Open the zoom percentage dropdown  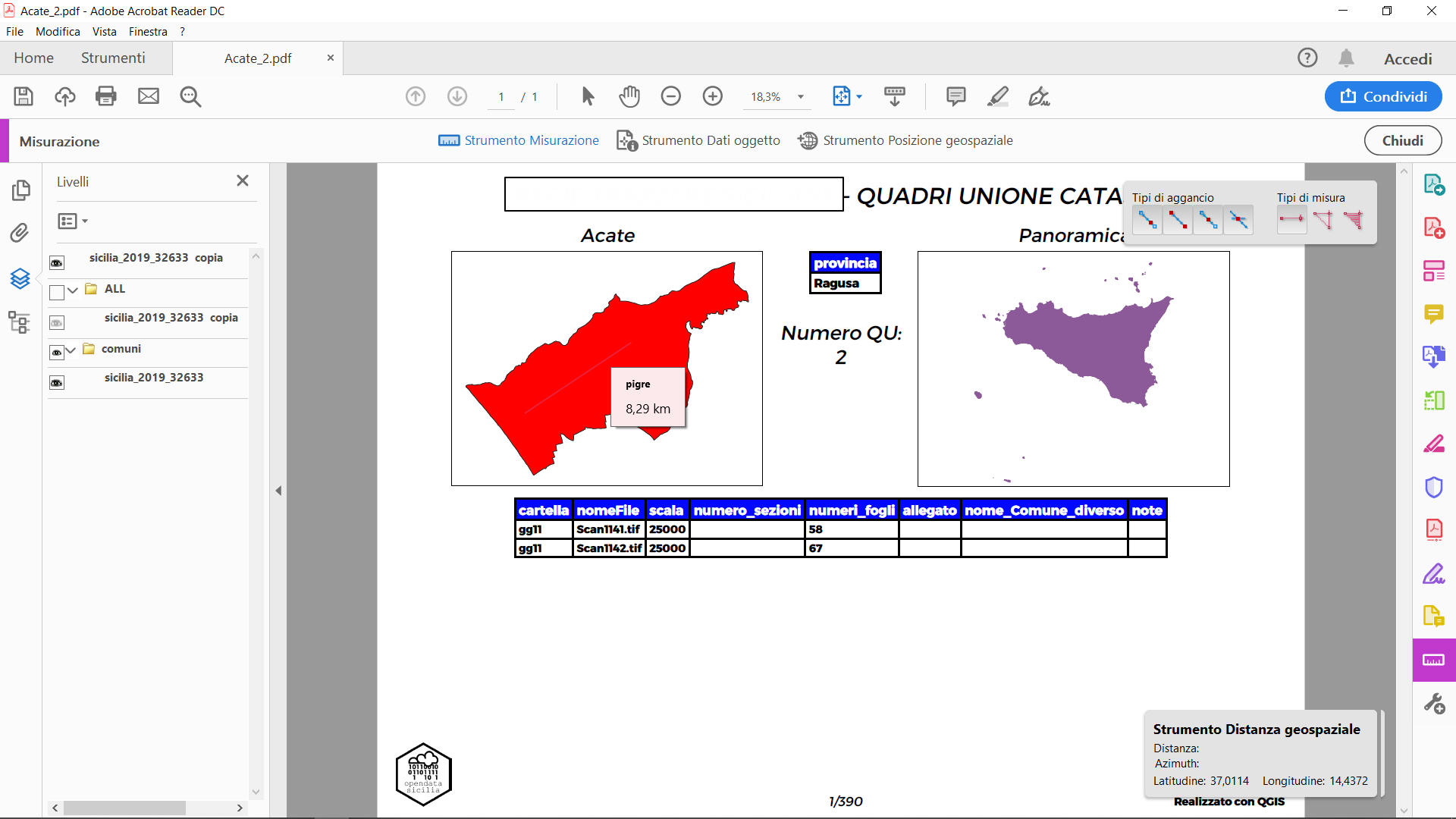pyautogui.click(x=800, y=96)
